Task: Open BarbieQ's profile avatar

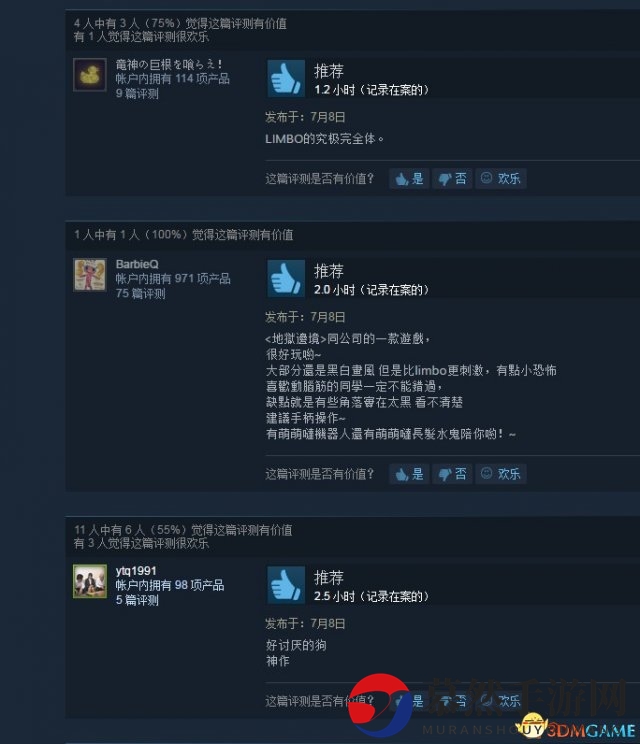Action: coord(90,275)
